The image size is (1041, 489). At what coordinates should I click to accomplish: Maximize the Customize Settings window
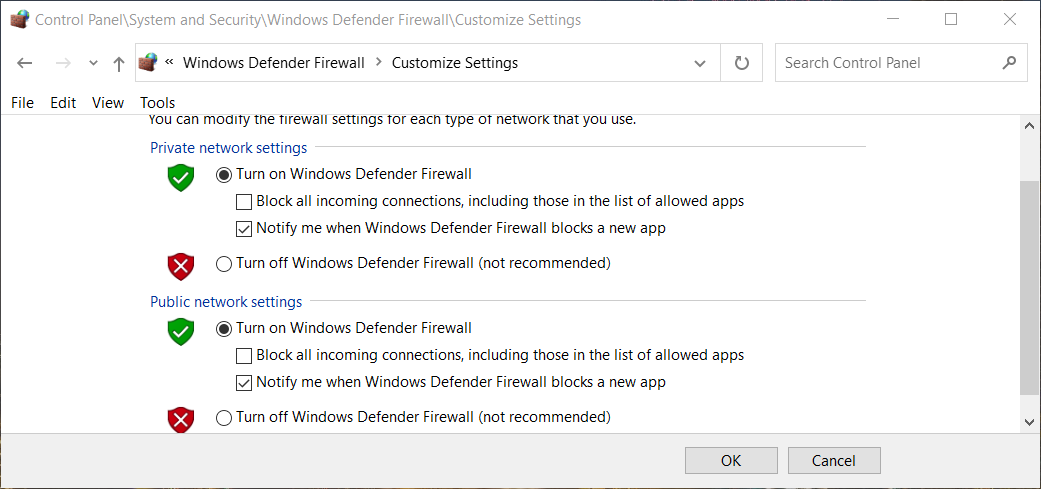[951, 20]
